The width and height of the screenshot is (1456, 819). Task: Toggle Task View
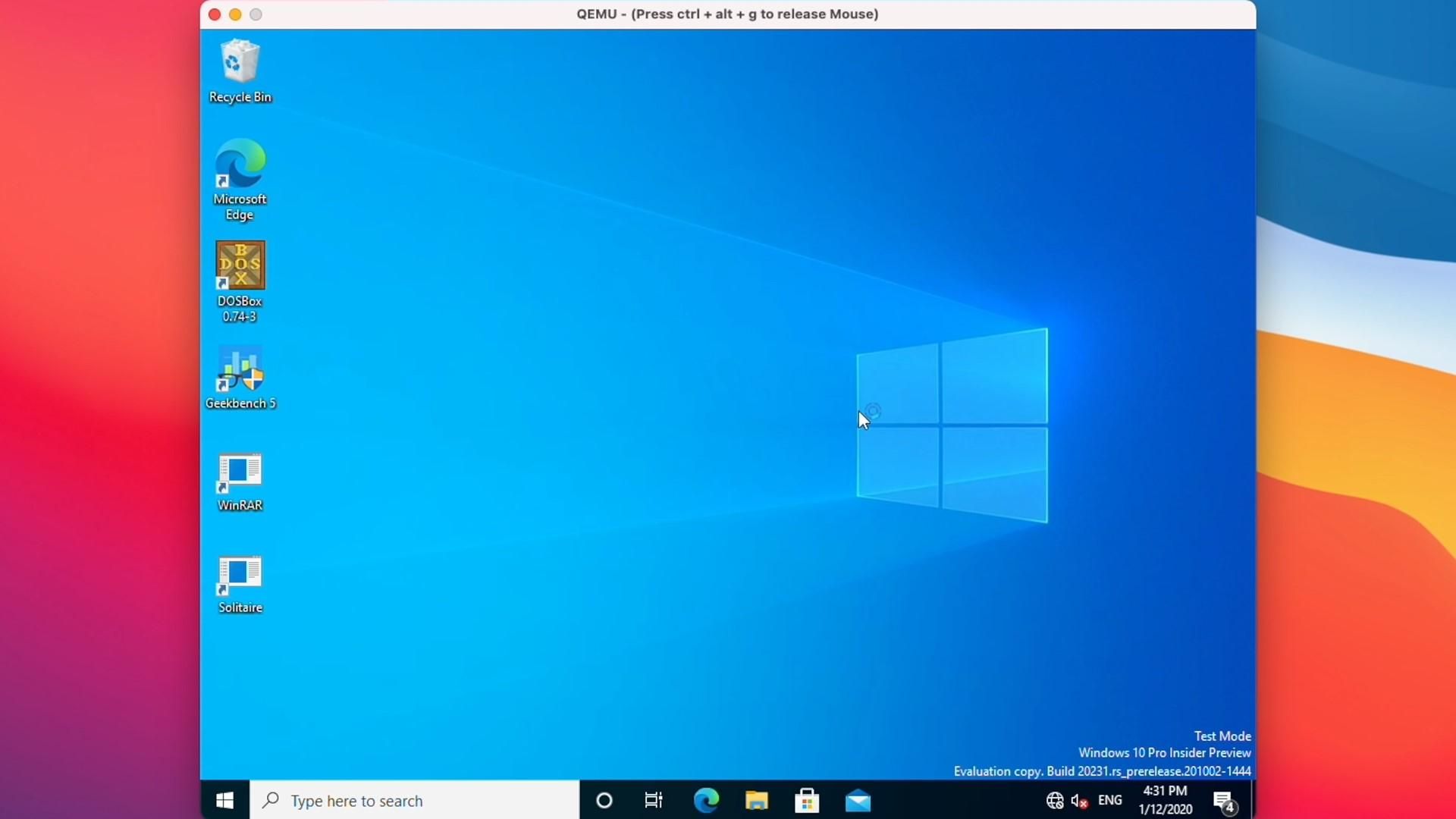(x=654, y=800)
